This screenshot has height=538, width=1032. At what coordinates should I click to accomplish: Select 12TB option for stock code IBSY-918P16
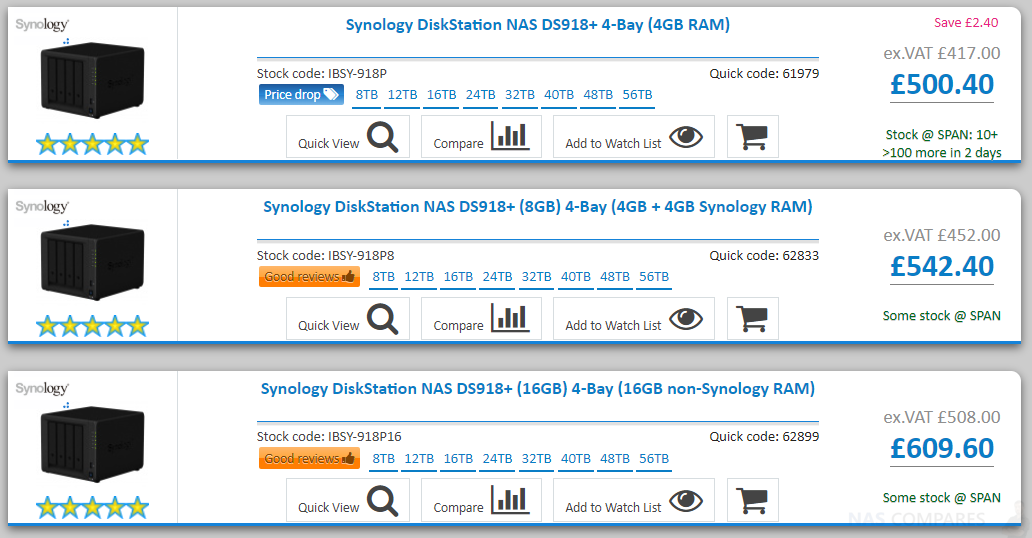point(419,458)
